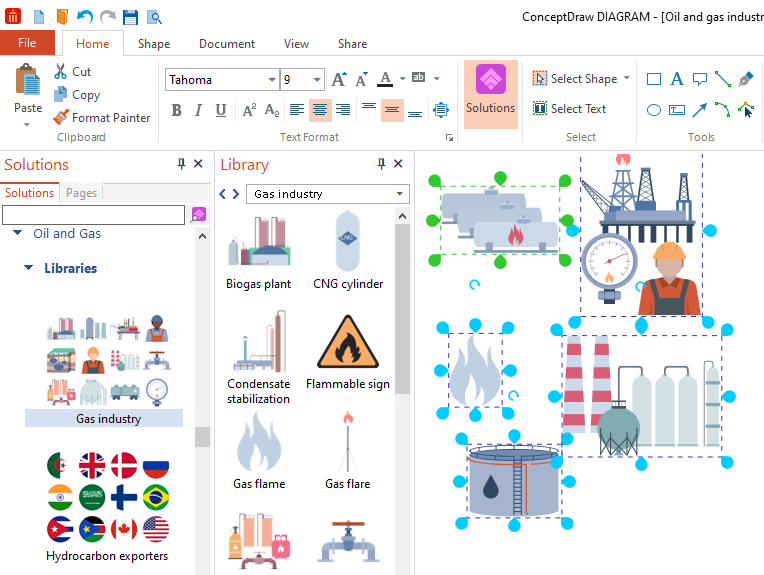The image size is (764, 575).
Task: Go to next library with right chevron
Action: point(236,194)
